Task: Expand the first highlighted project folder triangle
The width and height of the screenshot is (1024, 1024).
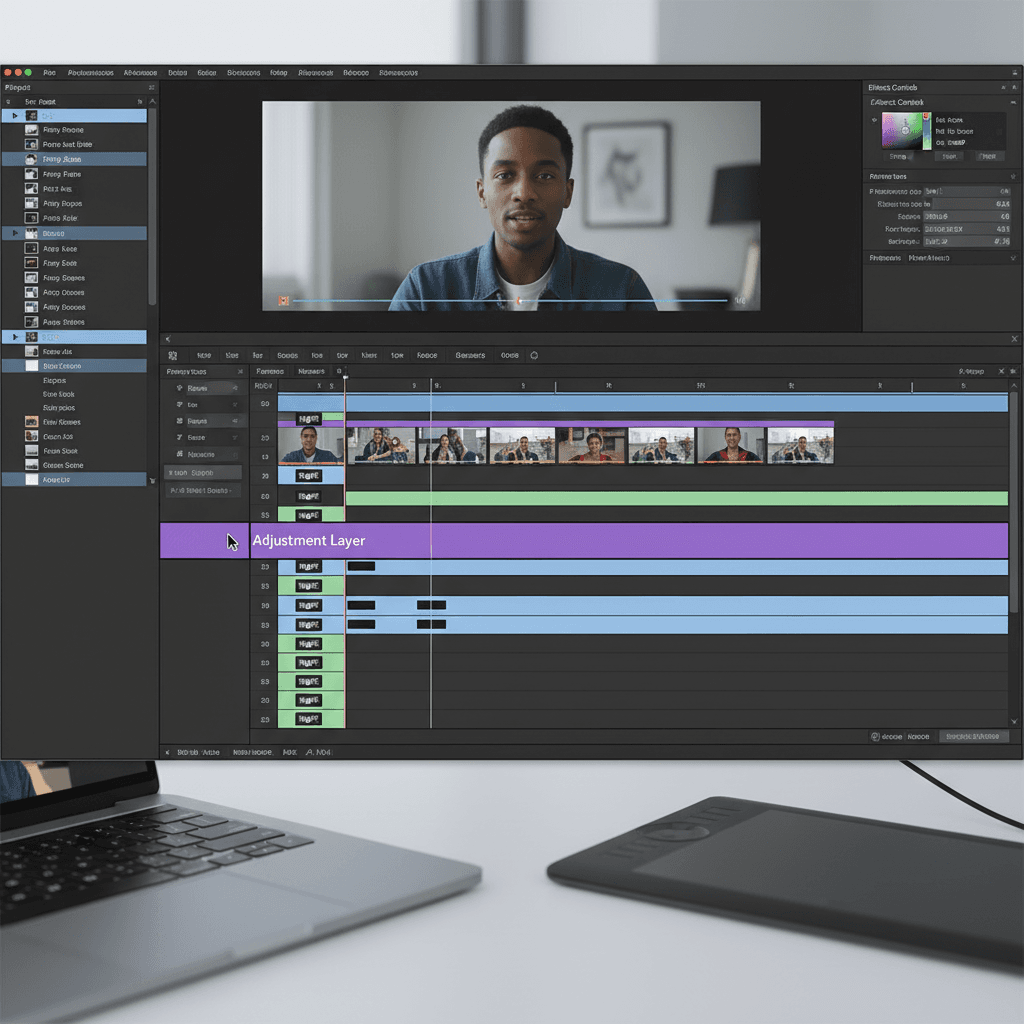Action: point(15,116)
